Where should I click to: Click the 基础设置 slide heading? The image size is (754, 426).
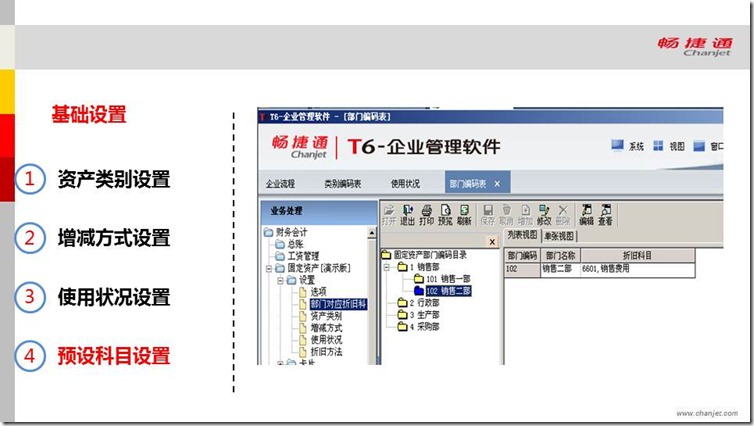point(88,114)
